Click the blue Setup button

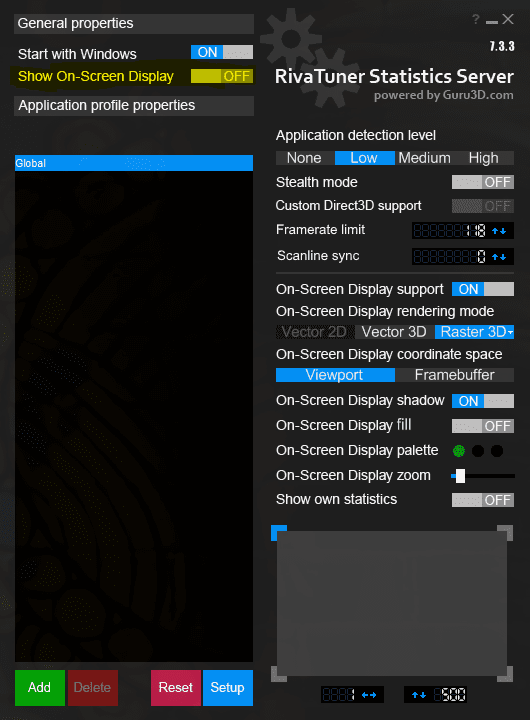228,687
